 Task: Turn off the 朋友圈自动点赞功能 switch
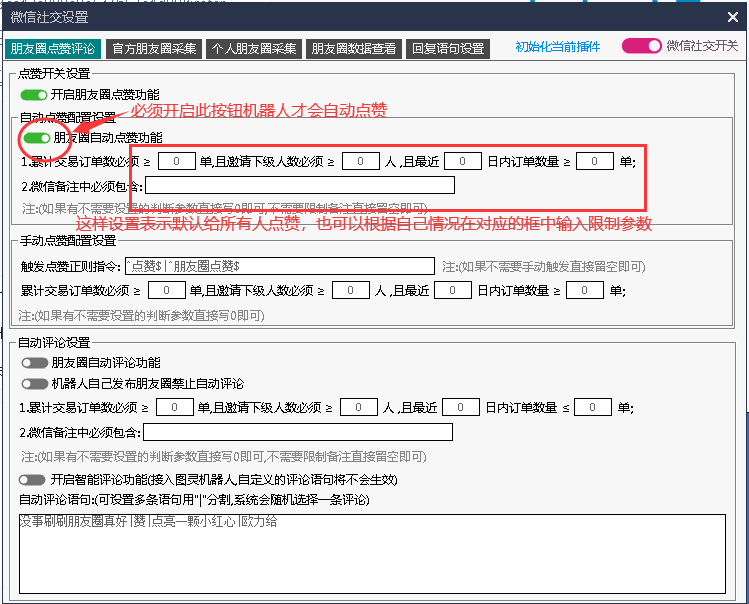point(37,138)
